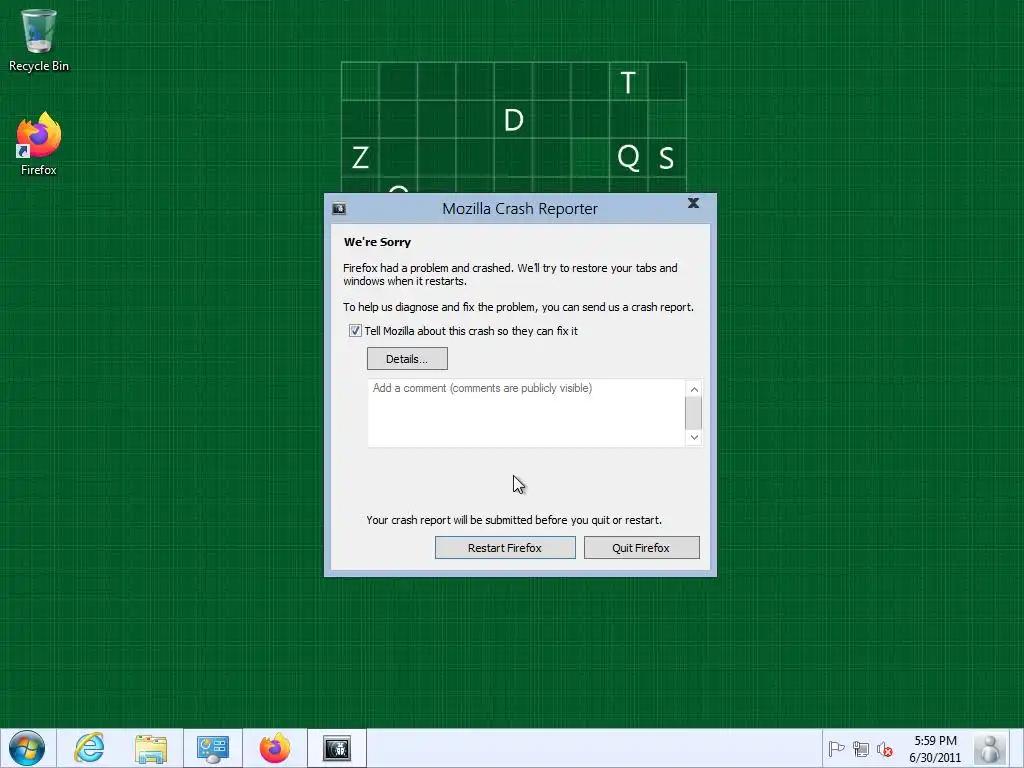Click the Crash Reporter title bar icon
The image size is (1024, 768).
pos(339,209)
